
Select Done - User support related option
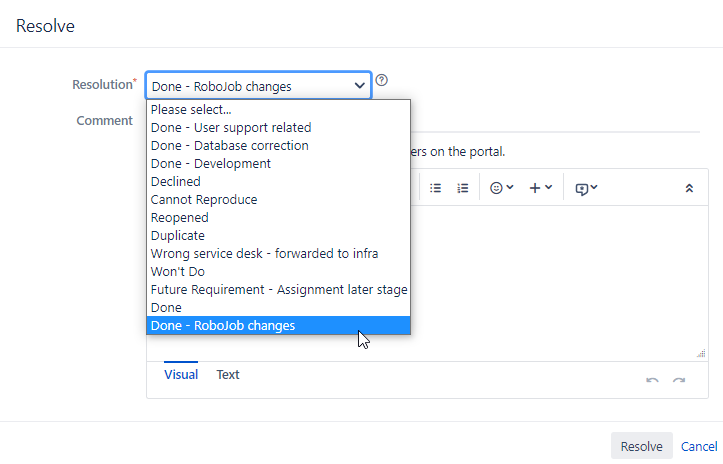tap(279, 128)
